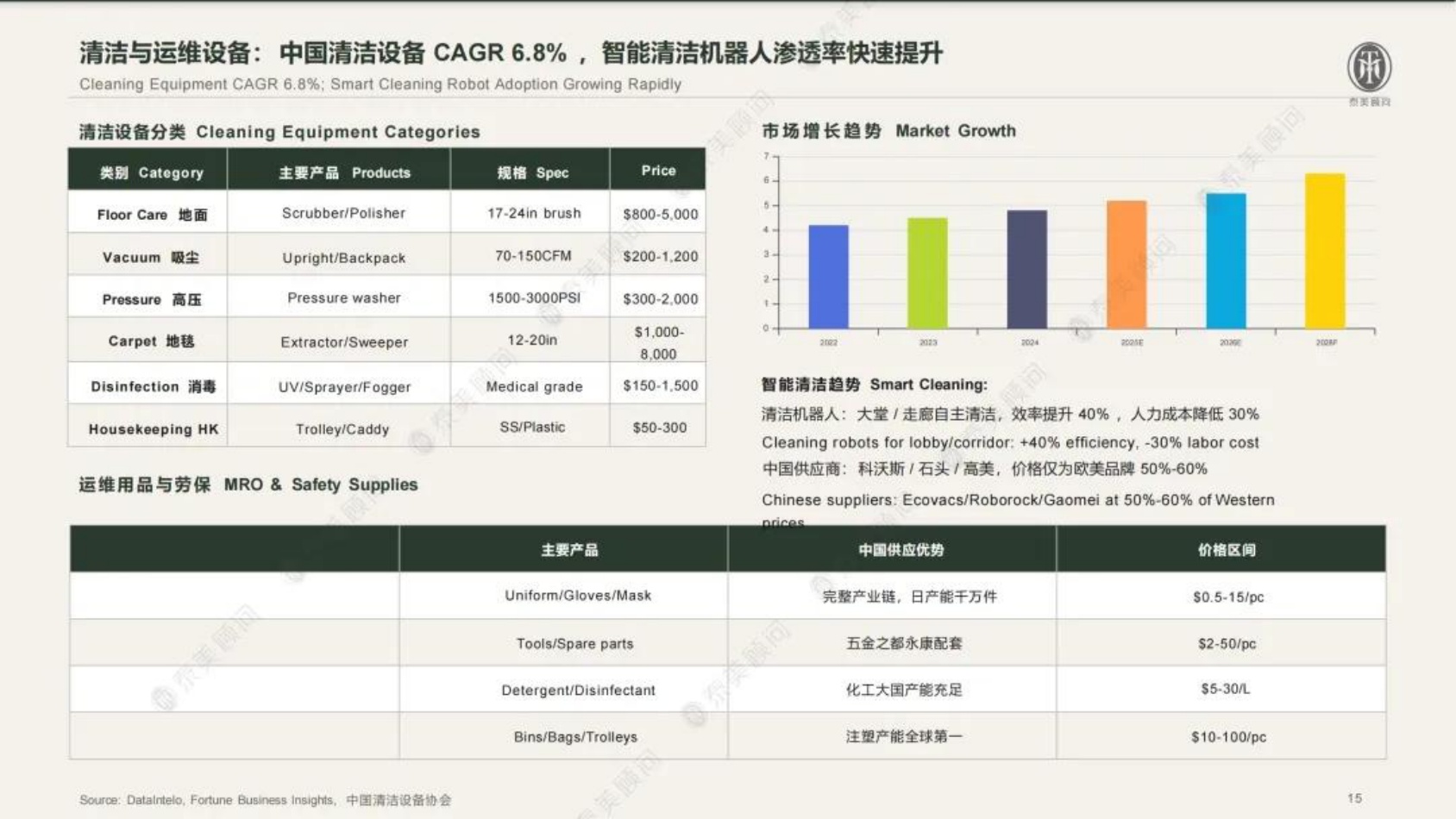Viewport: 1456px width, 819px height.
Task: Click the 'Price' column header
Action: pos(658,170)
